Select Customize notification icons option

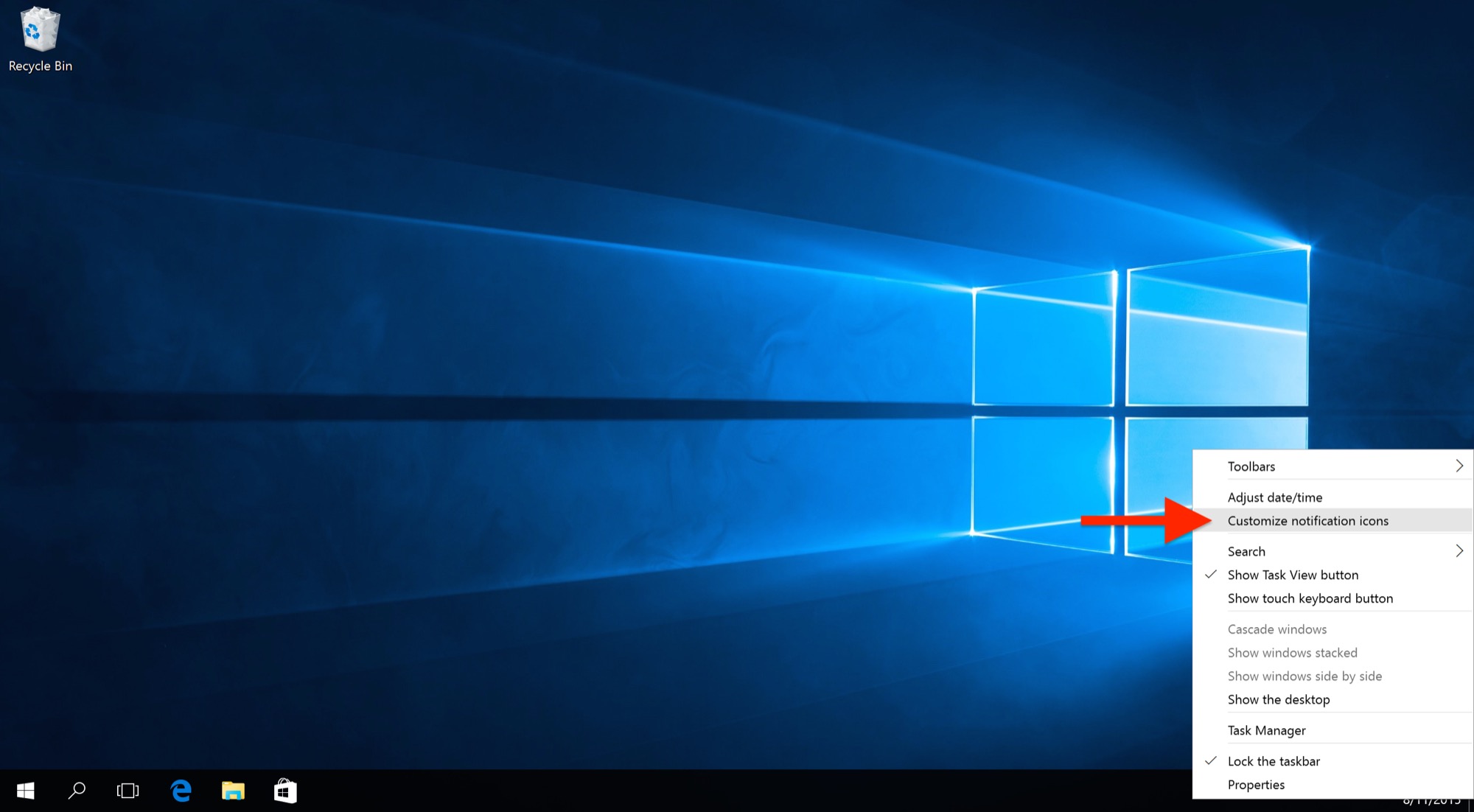tap(1308, 520)
